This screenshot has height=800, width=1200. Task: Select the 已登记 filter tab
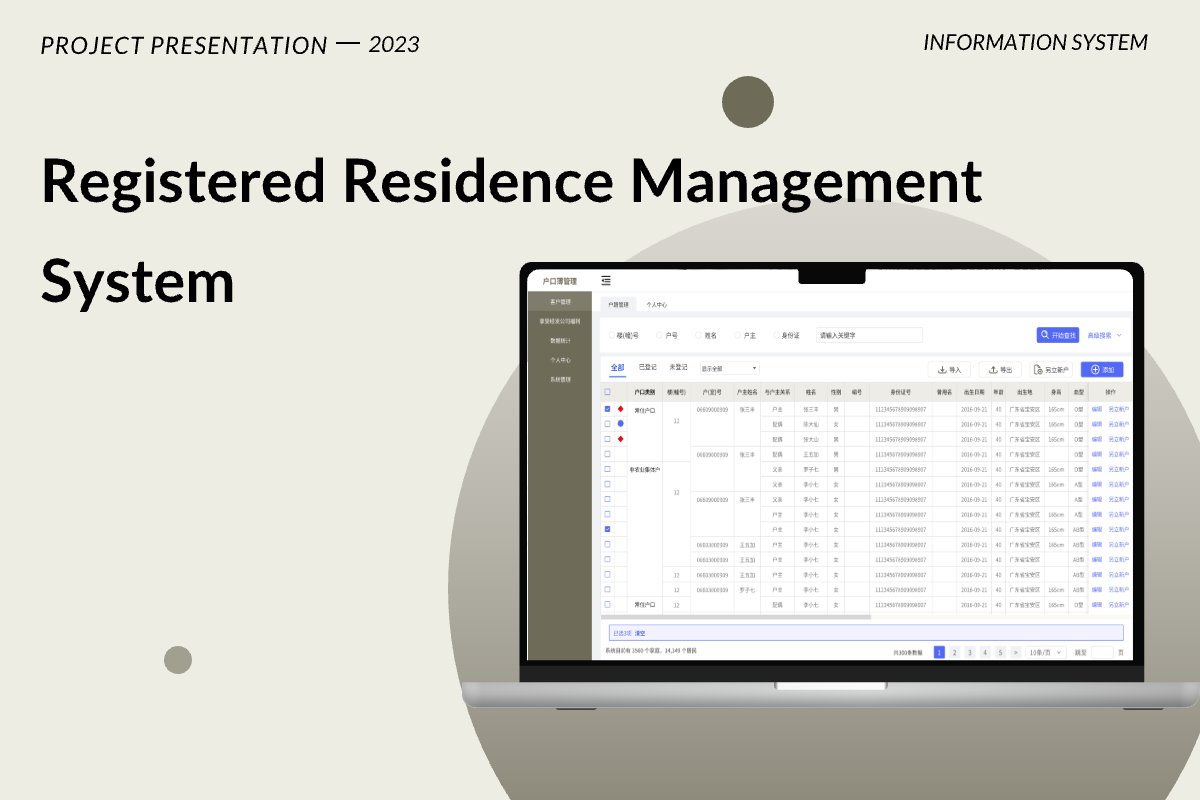[x=646, y=368]
